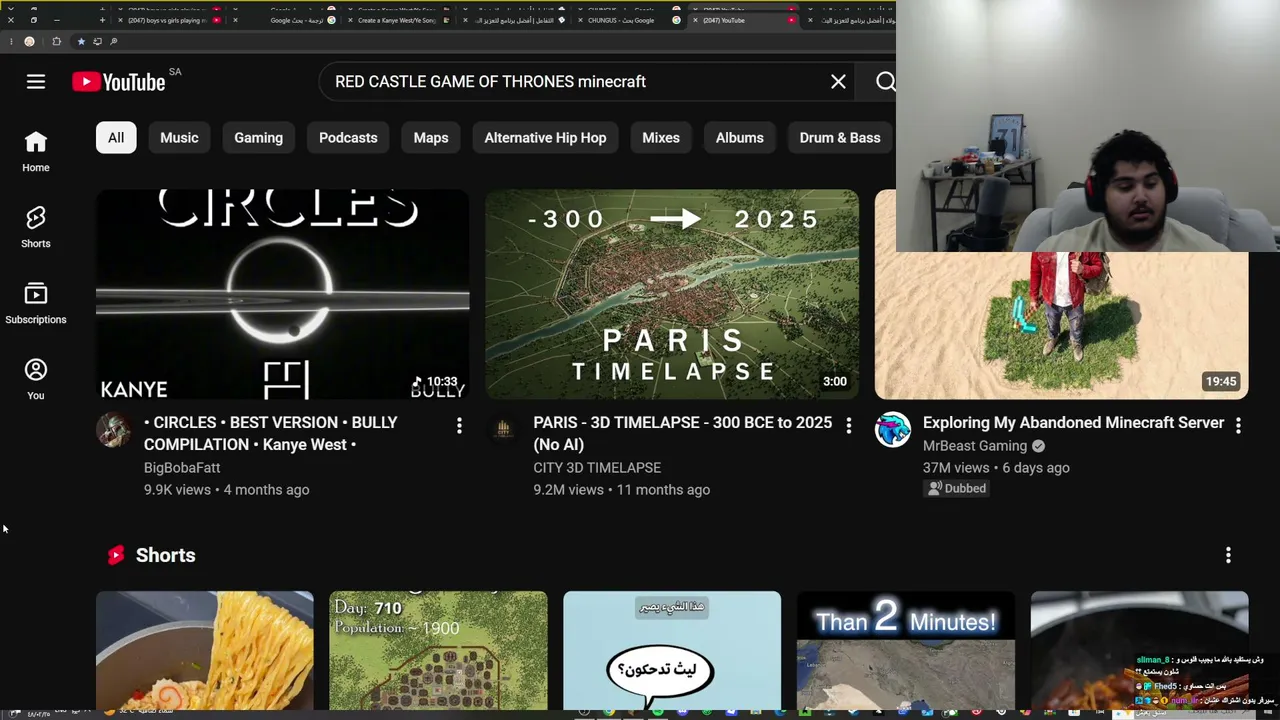Click the red Shorts section icon
1280x720 pixels.
[x=116, y=555]
